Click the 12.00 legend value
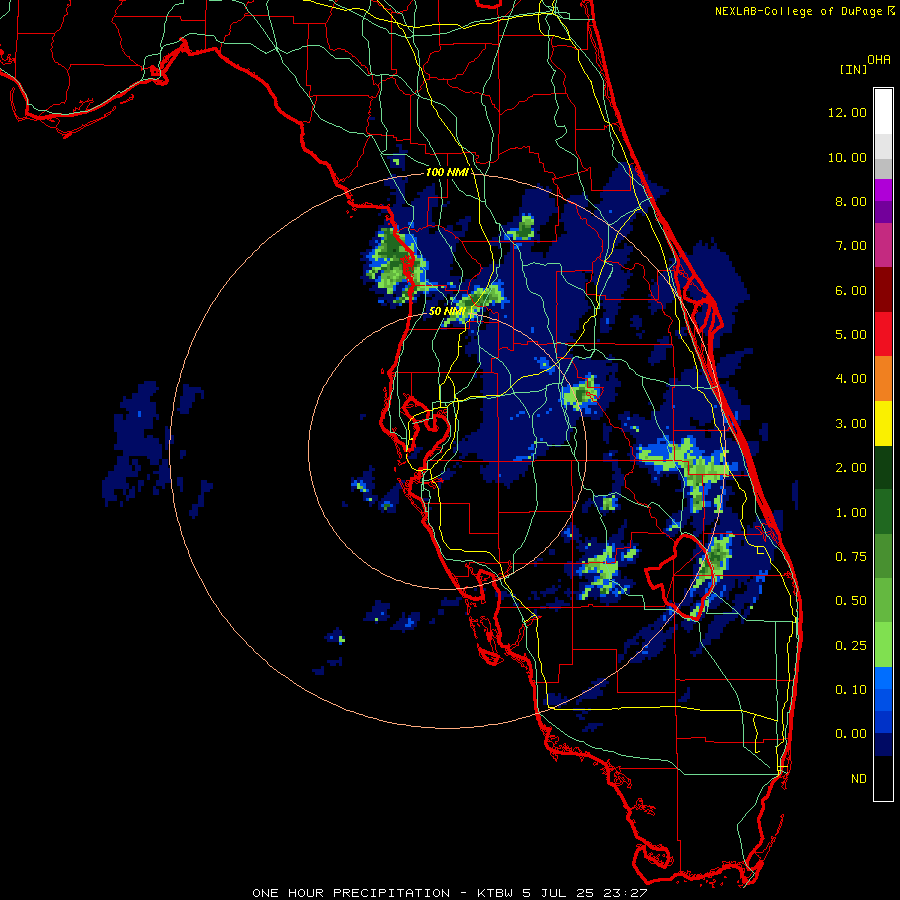The width and height of the screenshot is (900, 900). [x=847, y=112]
